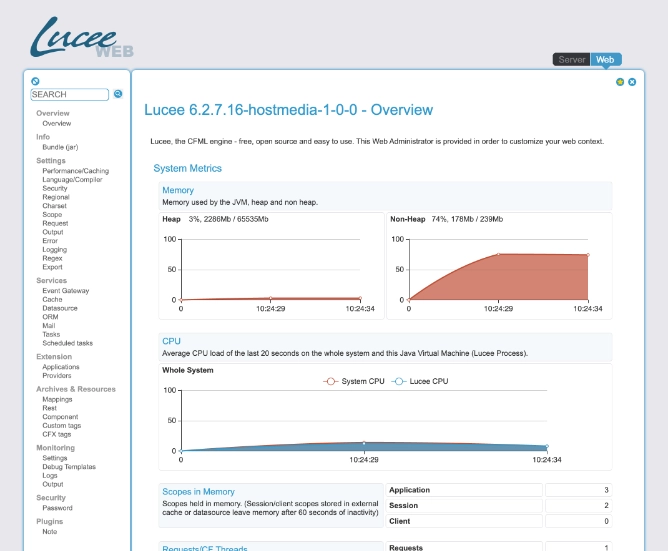Open Output under Monitoring
The height and width of the screenshot is (551, 668).
(x=53, y=484)
